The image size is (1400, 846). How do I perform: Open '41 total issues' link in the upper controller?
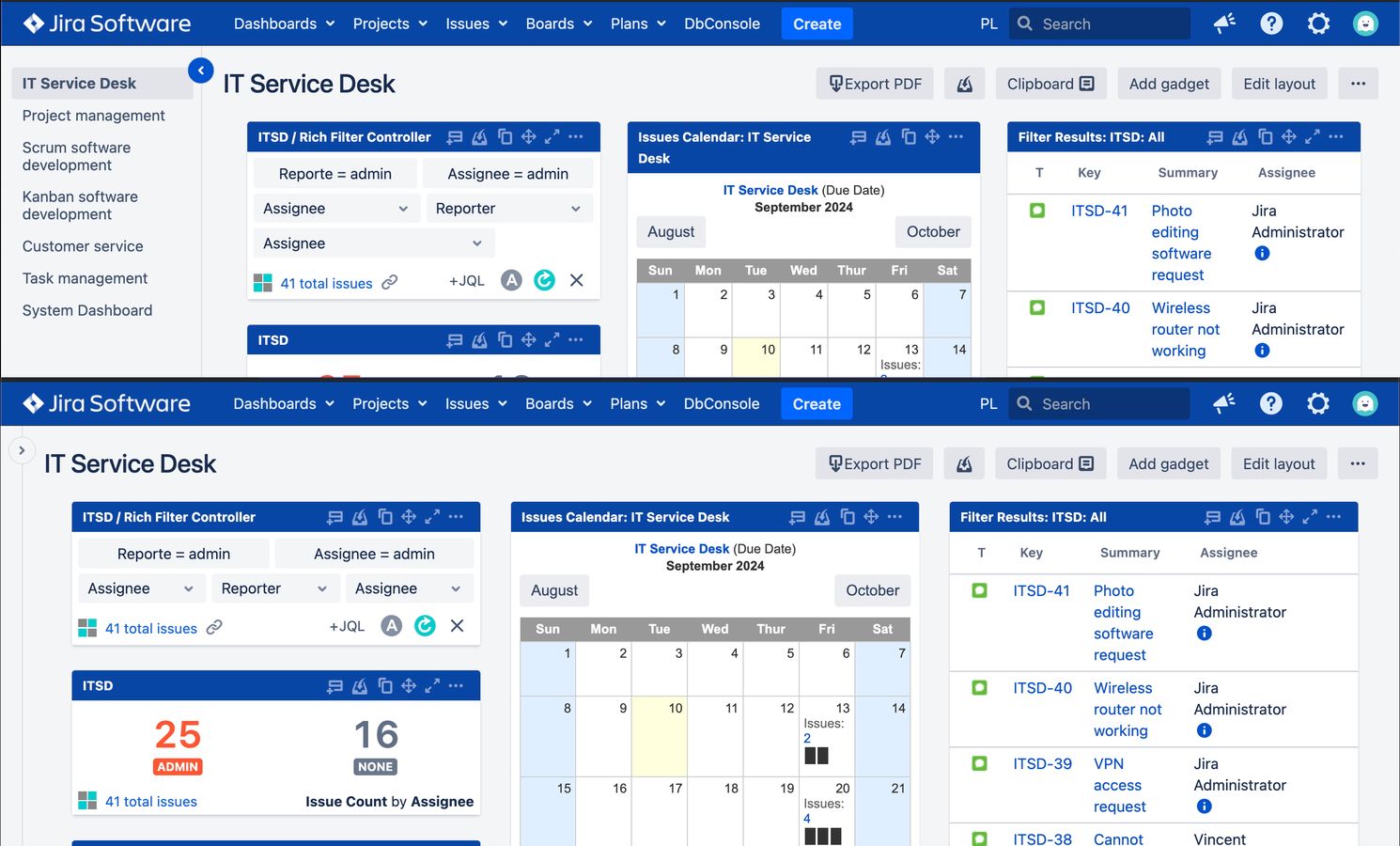coord(326,283)
